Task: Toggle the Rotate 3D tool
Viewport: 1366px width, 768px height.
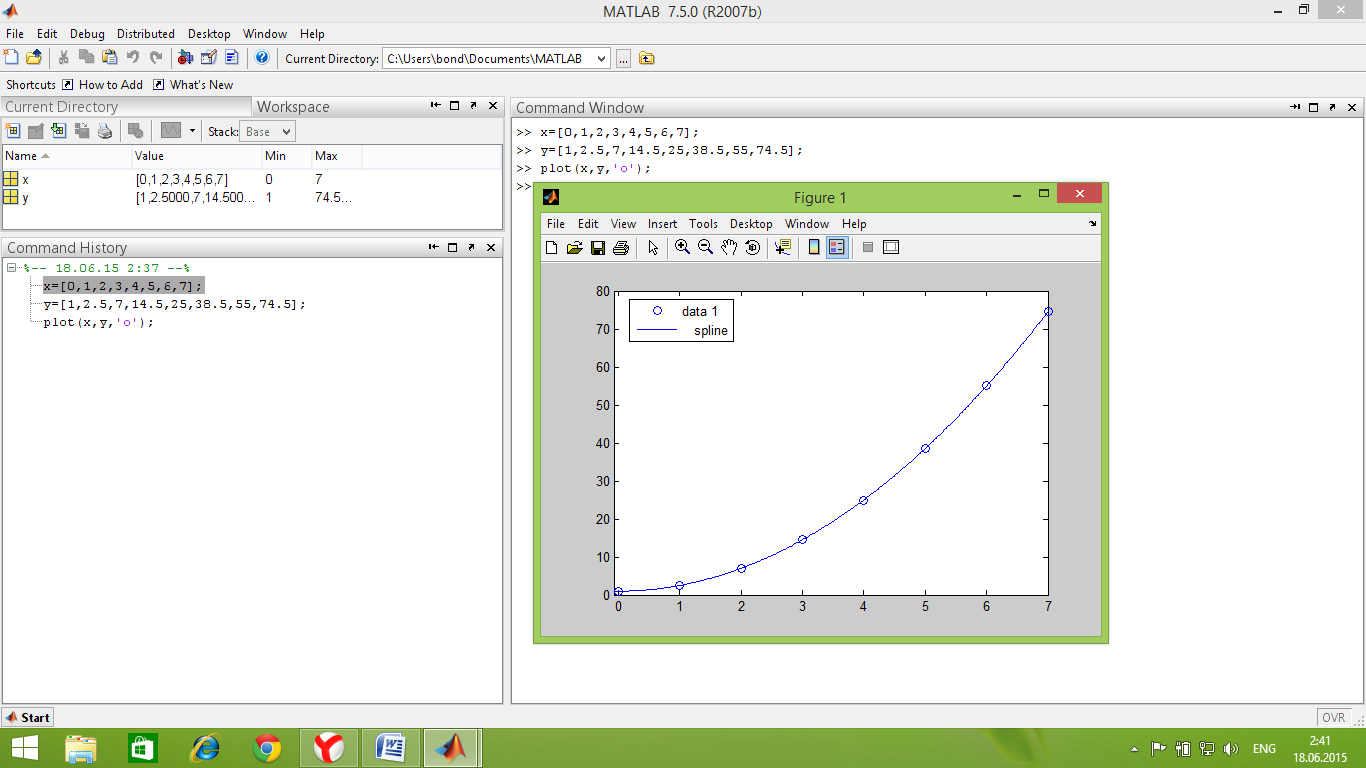Action: click(752, 247)
